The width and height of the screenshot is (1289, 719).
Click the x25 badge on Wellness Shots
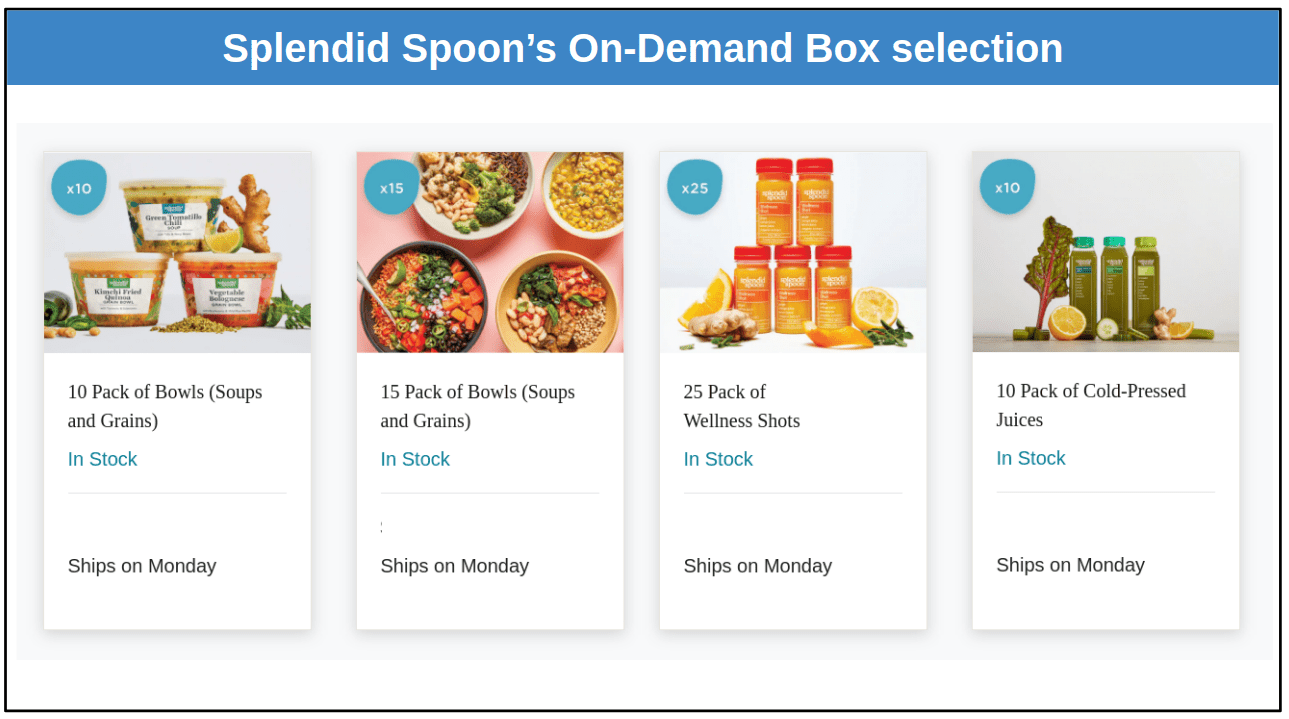(x=695, y=188)
